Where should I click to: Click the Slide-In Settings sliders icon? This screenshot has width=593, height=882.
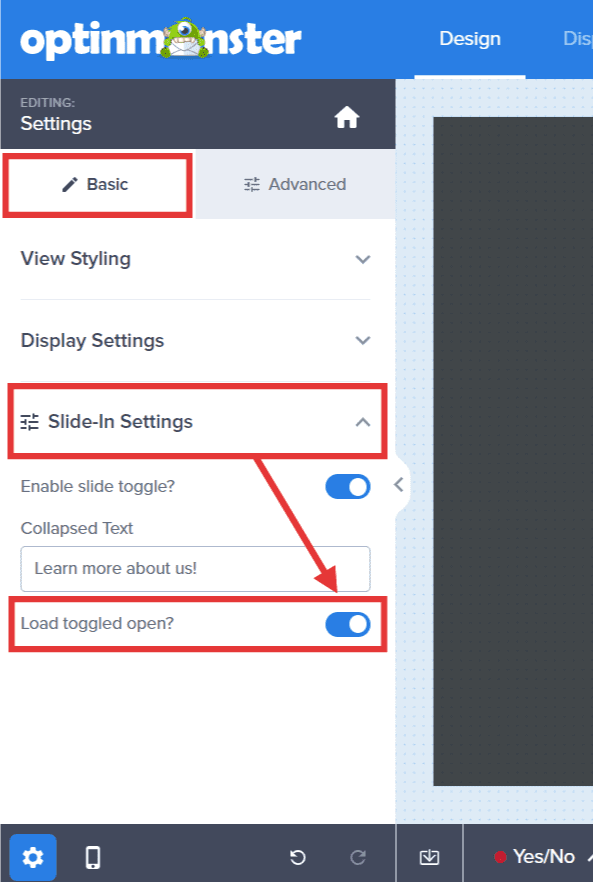pos(30,422)
